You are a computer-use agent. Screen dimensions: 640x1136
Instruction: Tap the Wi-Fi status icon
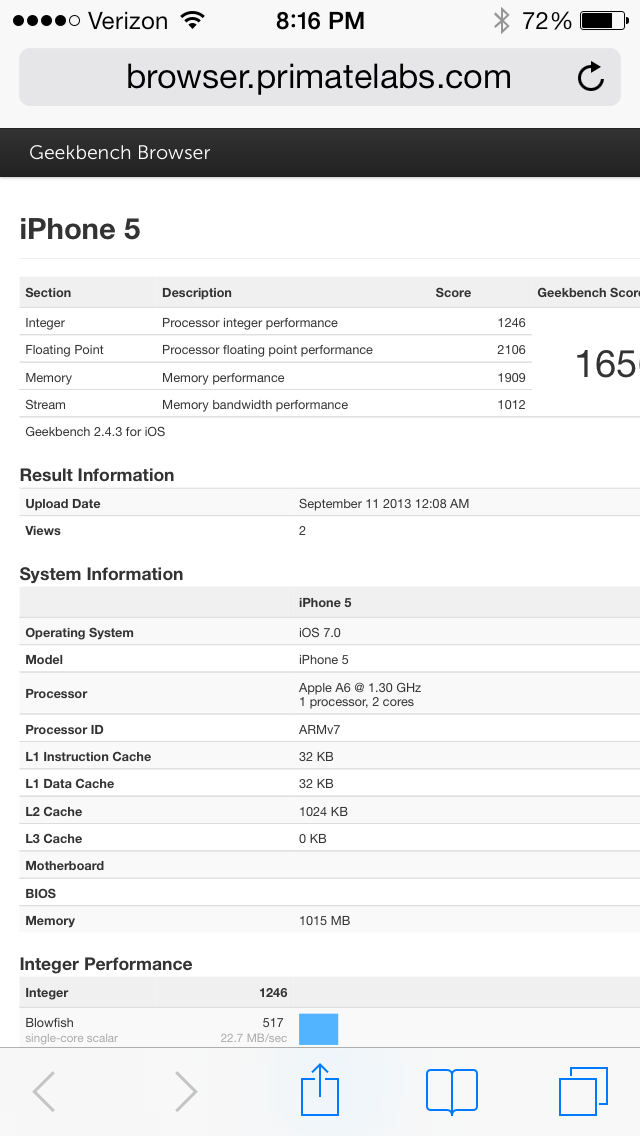tap(193, 20)
